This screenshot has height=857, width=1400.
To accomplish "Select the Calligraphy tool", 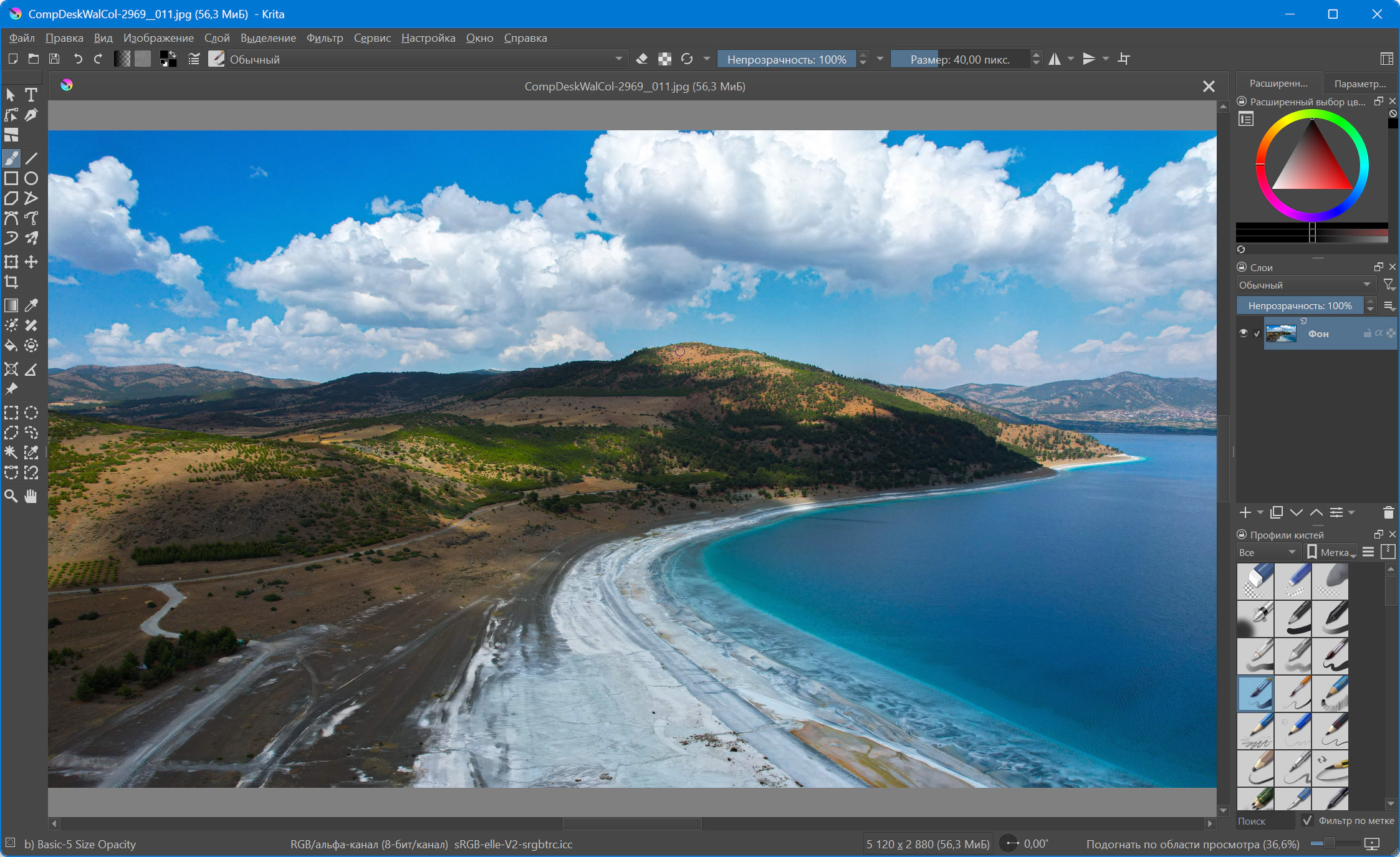I will [x=31, y=115].
